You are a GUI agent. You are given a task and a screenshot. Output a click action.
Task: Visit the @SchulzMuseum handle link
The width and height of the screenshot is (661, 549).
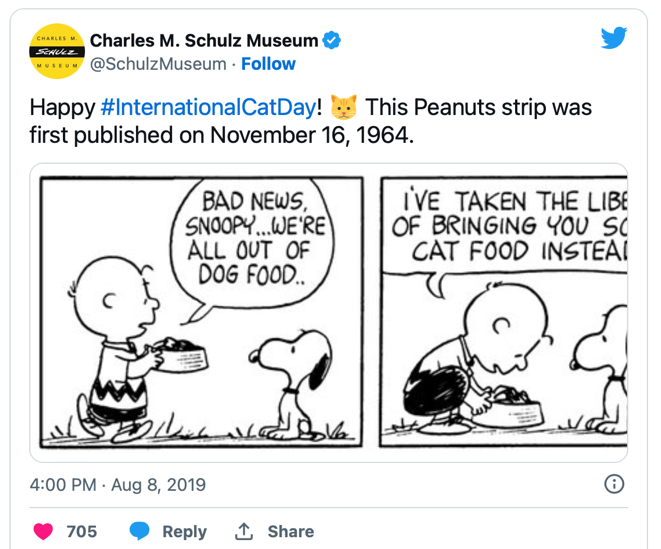(158, 64)
